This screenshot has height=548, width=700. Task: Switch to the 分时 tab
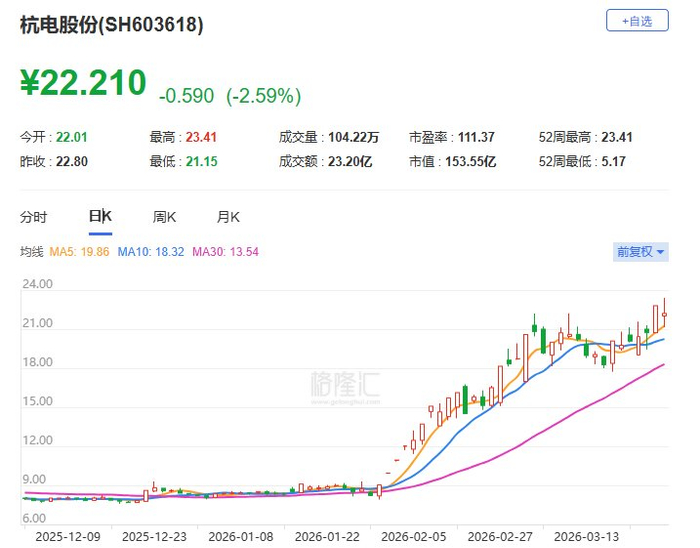coord(33,217)
